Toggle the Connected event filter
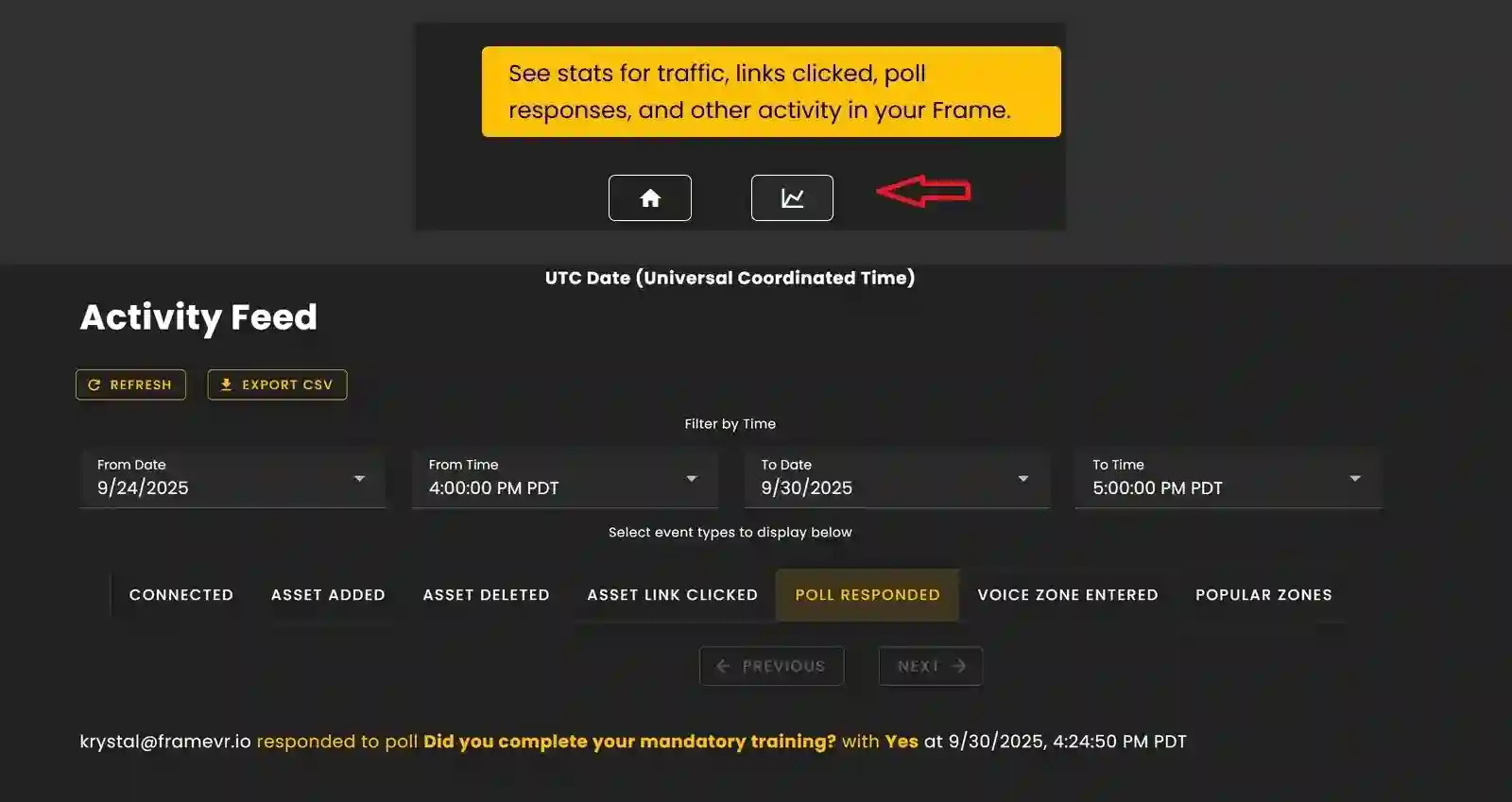 click(x=181, y=595)
